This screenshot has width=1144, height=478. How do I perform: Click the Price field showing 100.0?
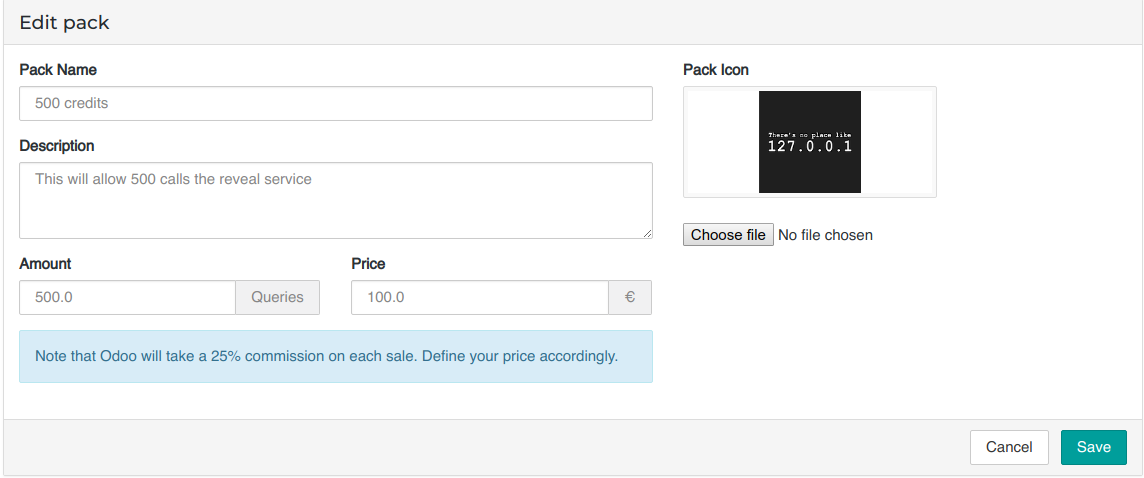click(x=479, y=297)
